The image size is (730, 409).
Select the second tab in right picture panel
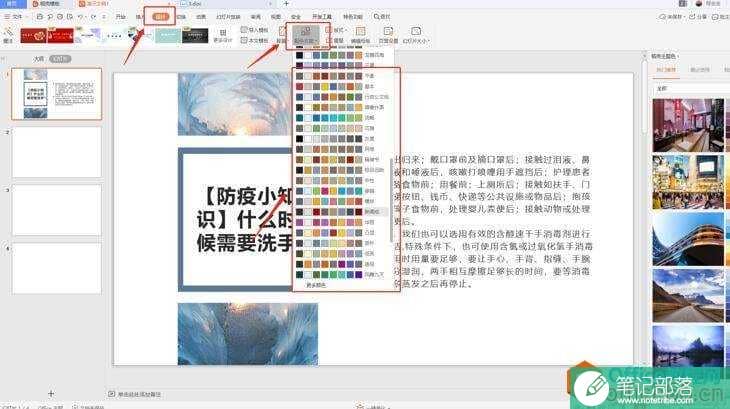(700, 70)
